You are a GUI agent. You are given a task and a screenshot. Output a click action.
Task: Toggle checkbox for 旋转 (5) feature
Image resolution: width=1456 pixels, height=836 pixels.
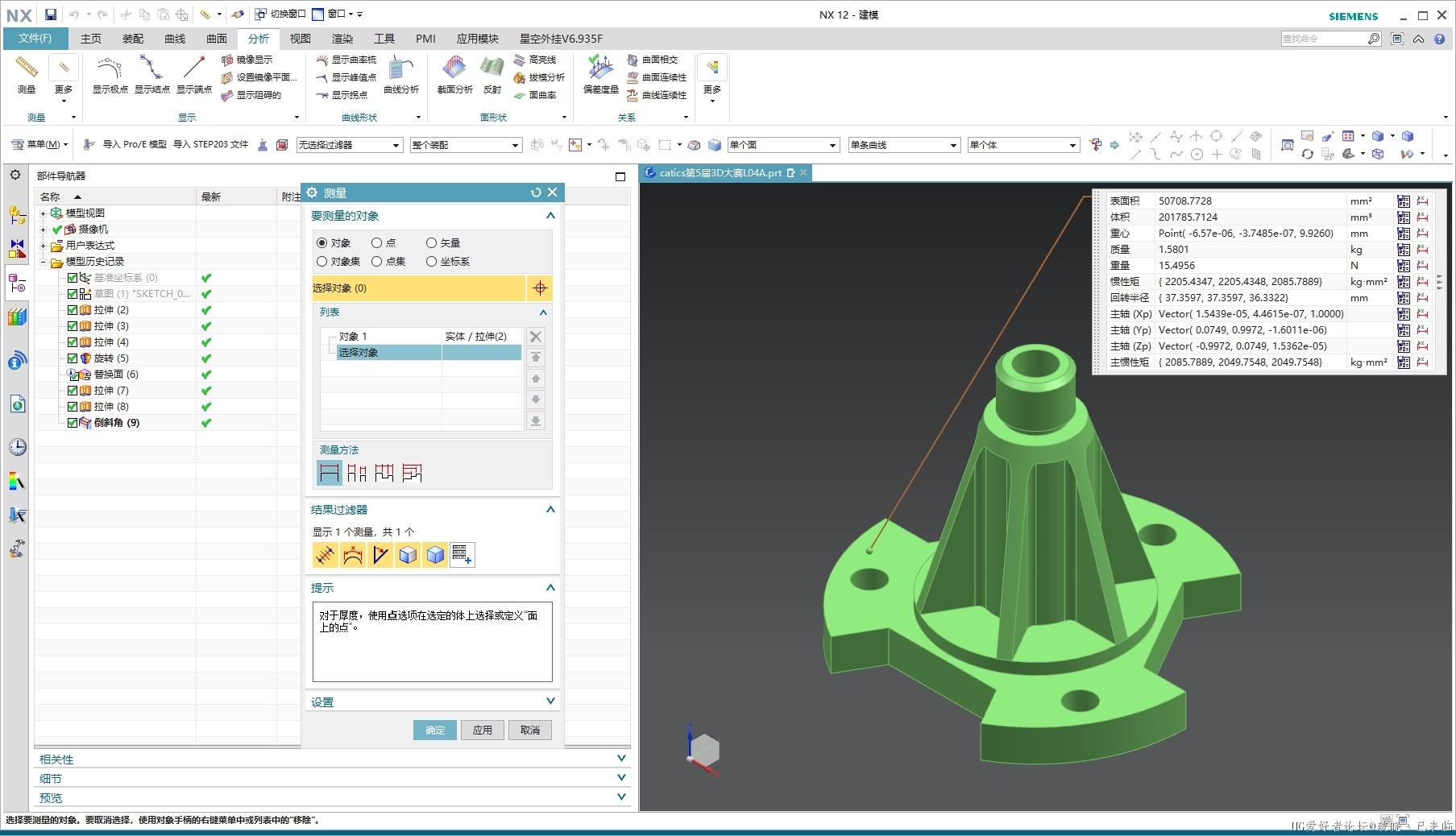(73, 358)
